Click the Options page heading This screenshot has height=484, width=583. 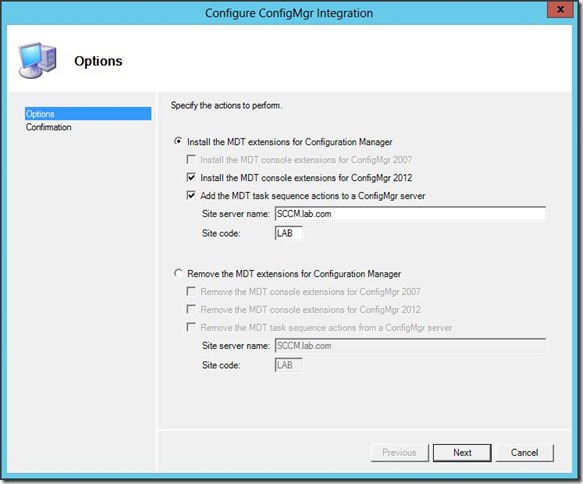[98, 61]
